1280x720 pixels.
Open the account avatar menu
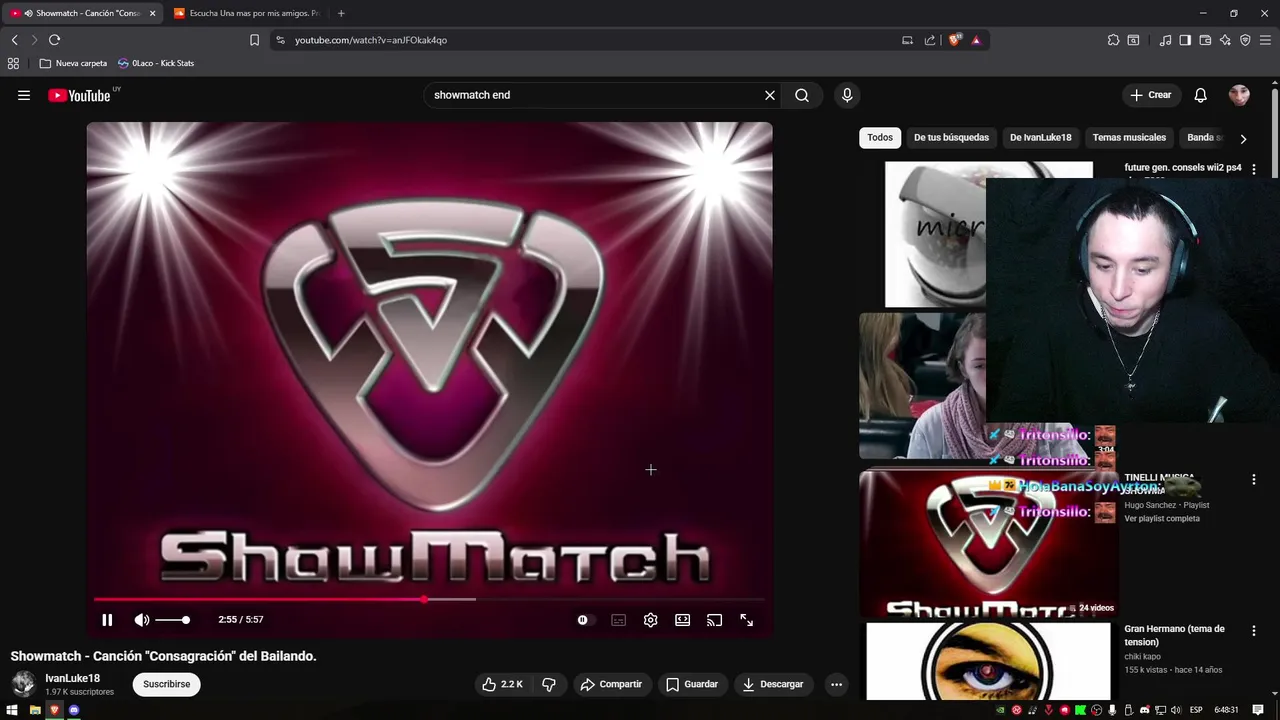pos(1240,95)
